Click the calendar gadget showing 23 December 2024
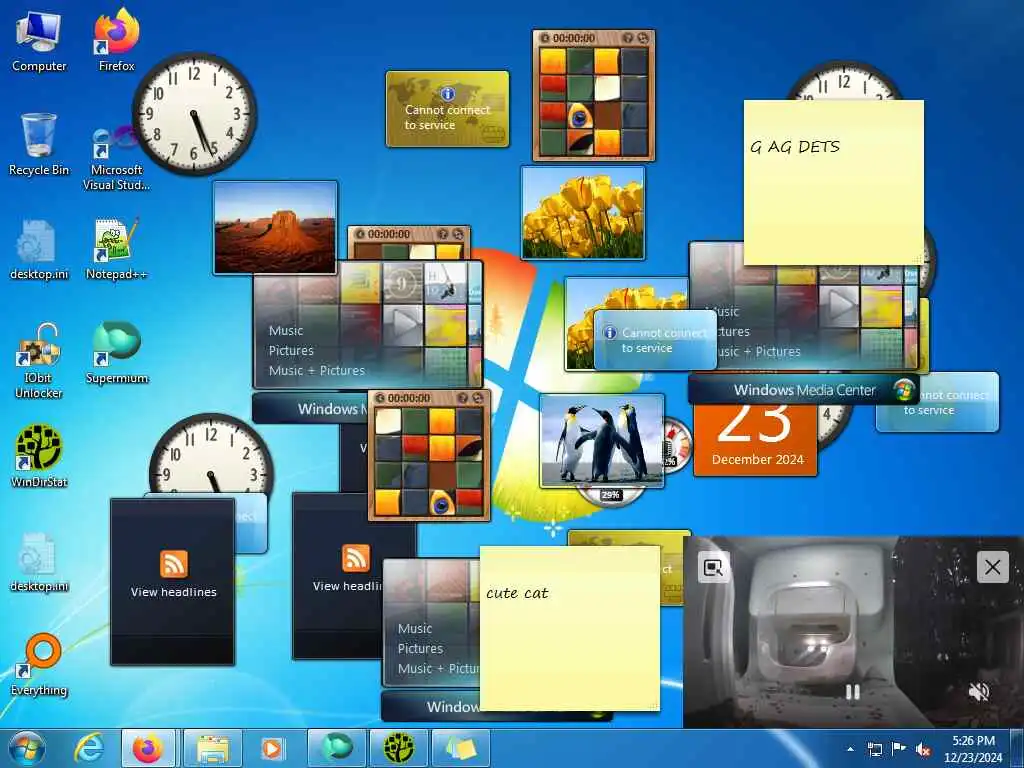The image size is (1024, 768). 755,441
